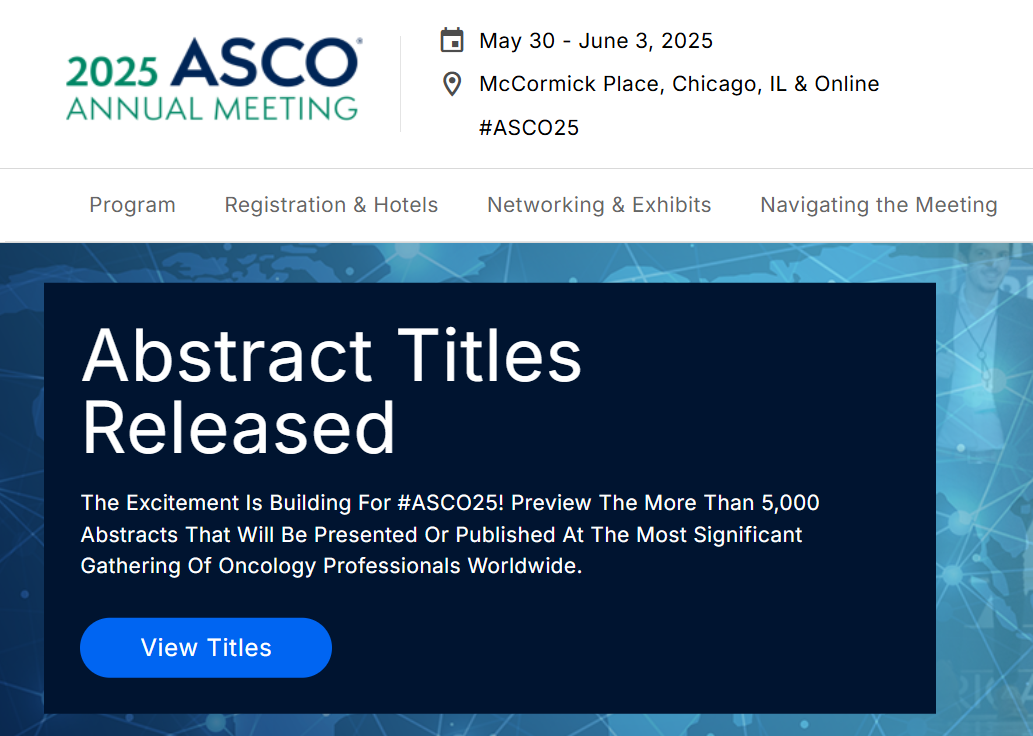This screenshot has width=1033, height=736.
Task: Open the Networking & Exhibits menu
Action: 599,205
